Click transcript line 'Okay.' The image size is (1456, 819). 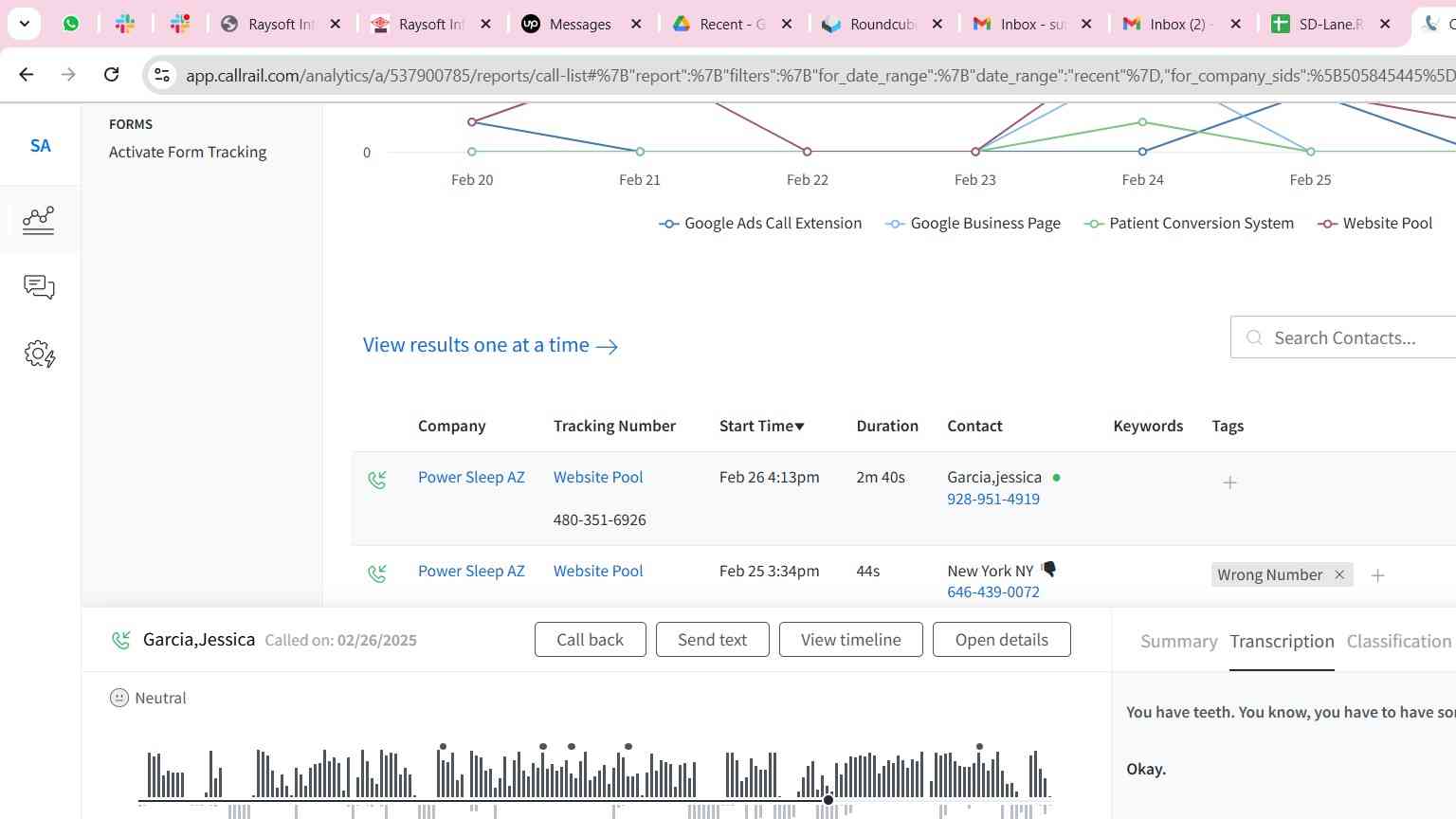click(x=1146, y=769)
